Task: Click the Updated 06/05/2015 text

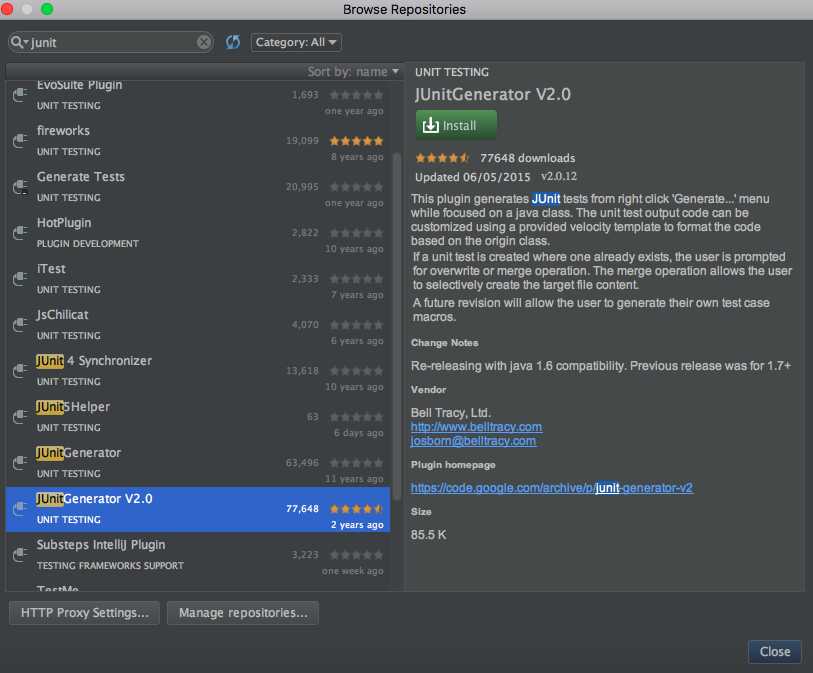Action: [x=472, y=177]
